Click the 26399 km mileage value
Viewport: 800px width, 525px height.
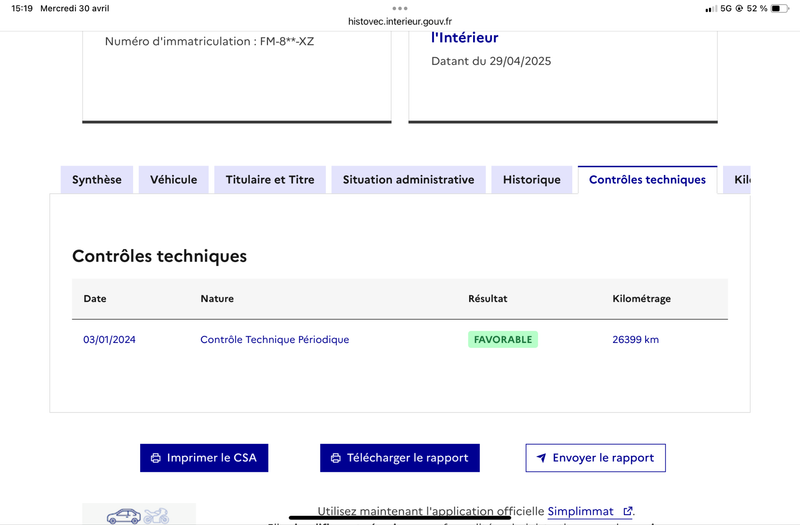[x=636, y=340]
